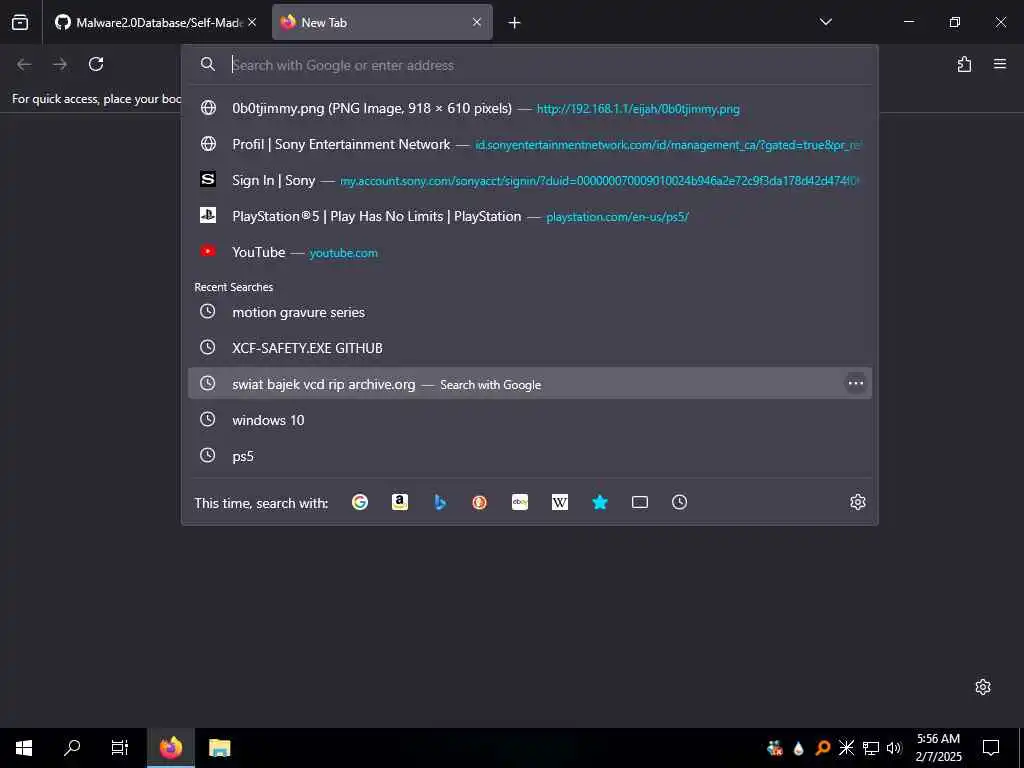
Task: Select recent search windows 10
Action: [530, 420]
